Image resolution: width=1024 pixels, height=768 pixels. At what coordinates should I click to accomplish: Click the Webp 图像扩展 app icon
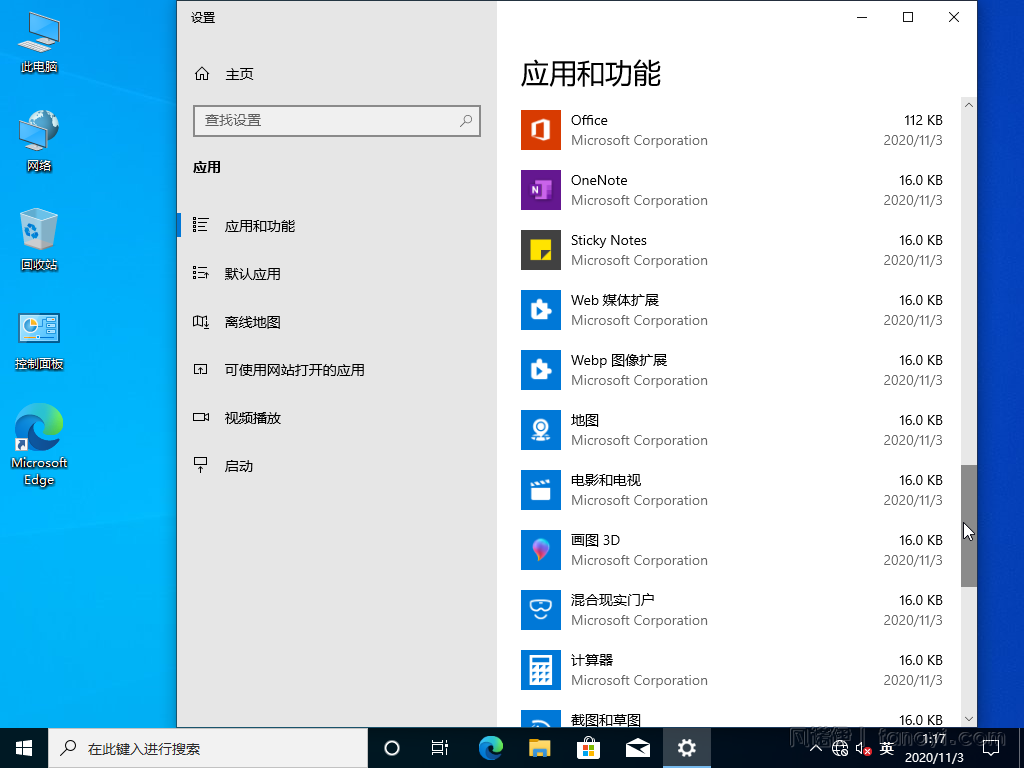coord(541,370)
